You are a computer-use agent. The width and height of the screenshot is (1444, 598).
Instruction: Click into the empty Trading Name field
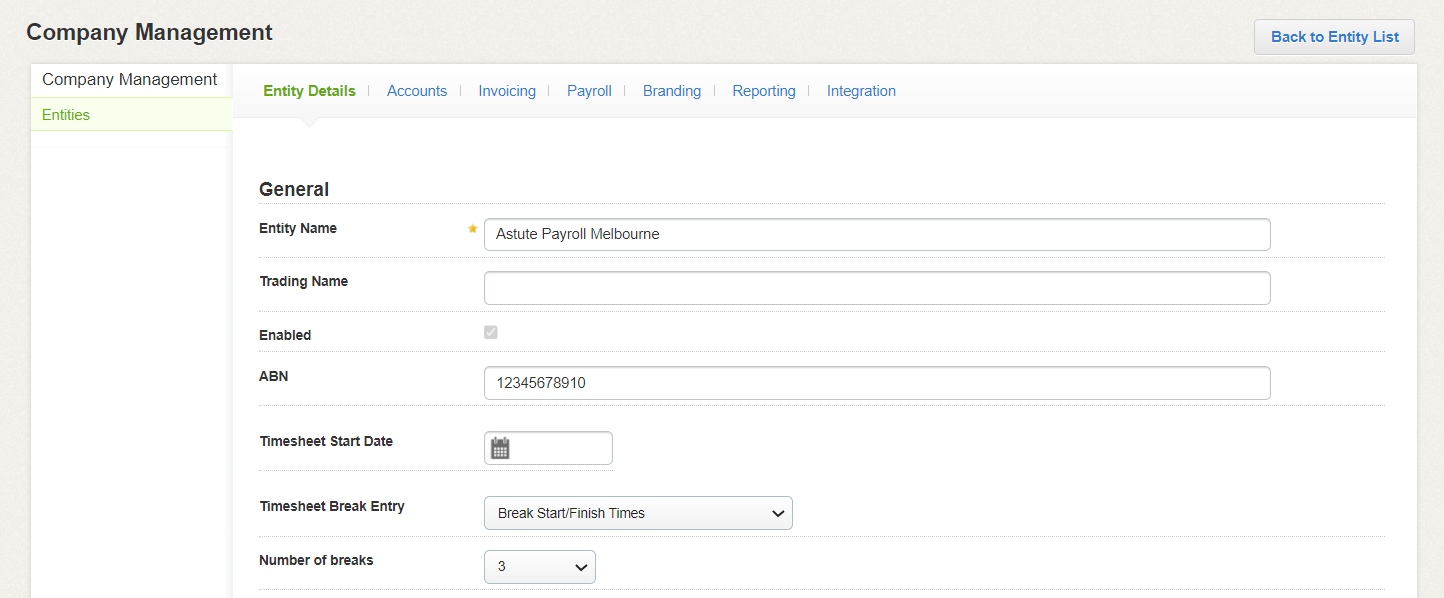[x=877, y=288]
